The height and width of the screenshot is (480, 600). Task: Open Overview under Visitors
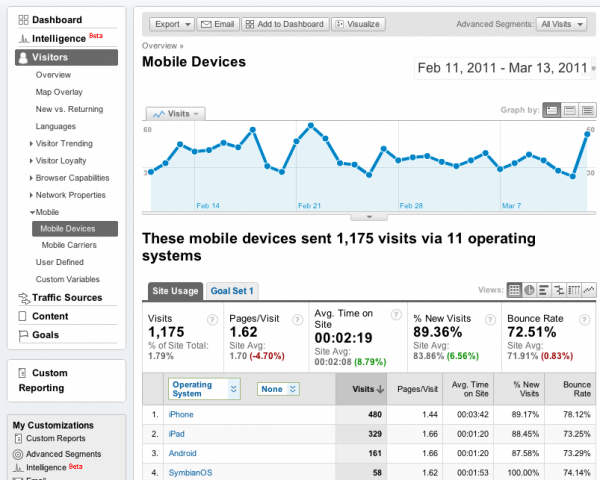pyautogui.click(x=53, y=75)
